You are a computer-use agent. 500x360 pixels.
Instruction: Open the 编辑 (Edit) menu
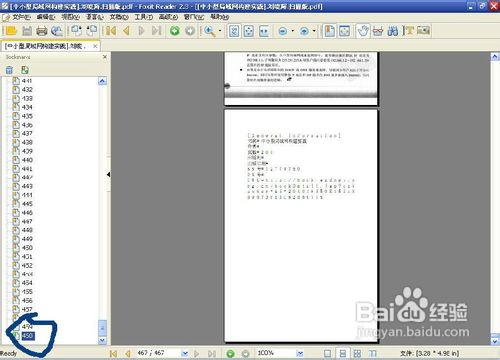[46, 17]
